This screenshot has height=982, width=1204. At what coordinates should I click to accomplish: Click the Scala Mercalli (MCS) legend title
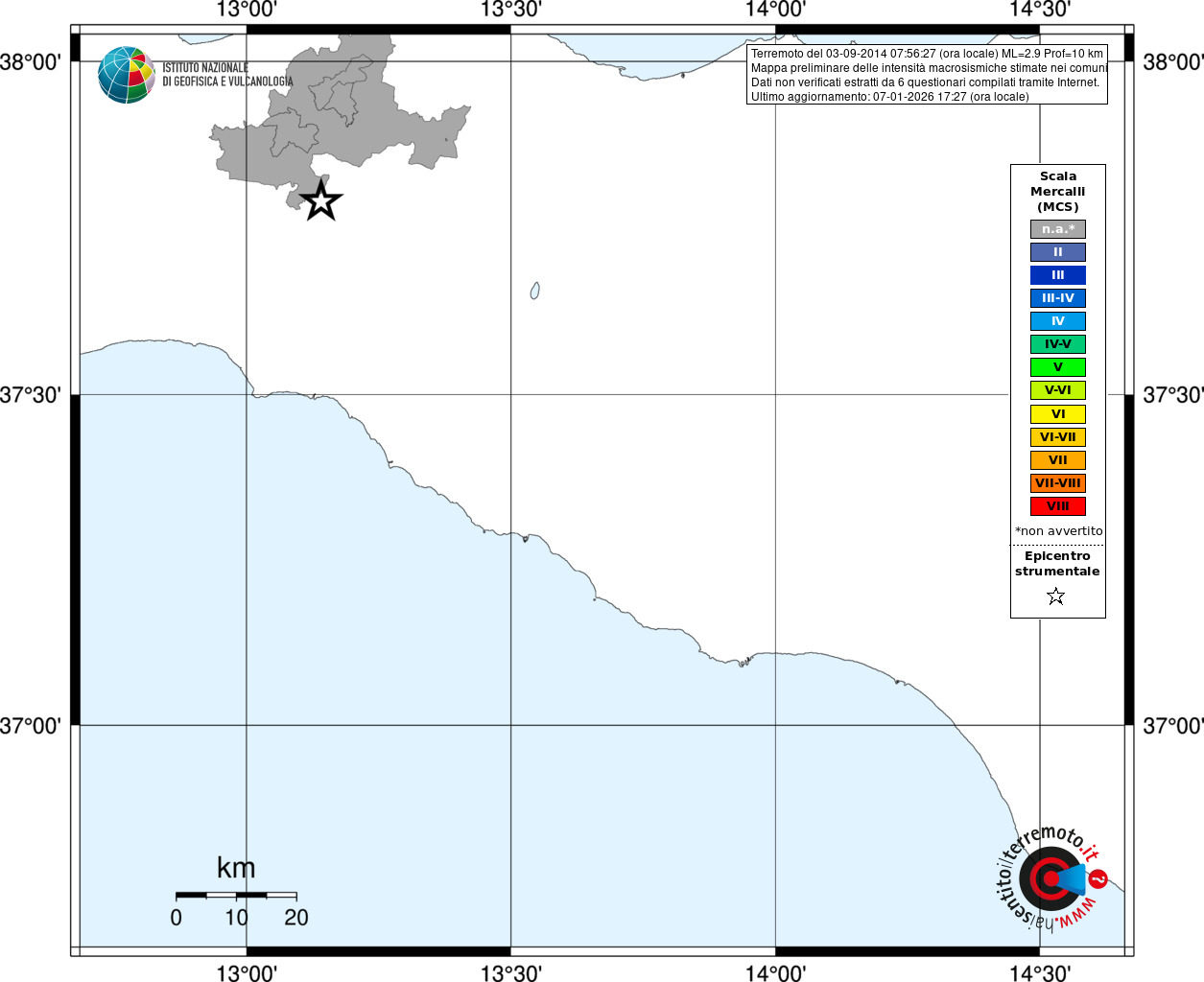(x=1058, y=192)
